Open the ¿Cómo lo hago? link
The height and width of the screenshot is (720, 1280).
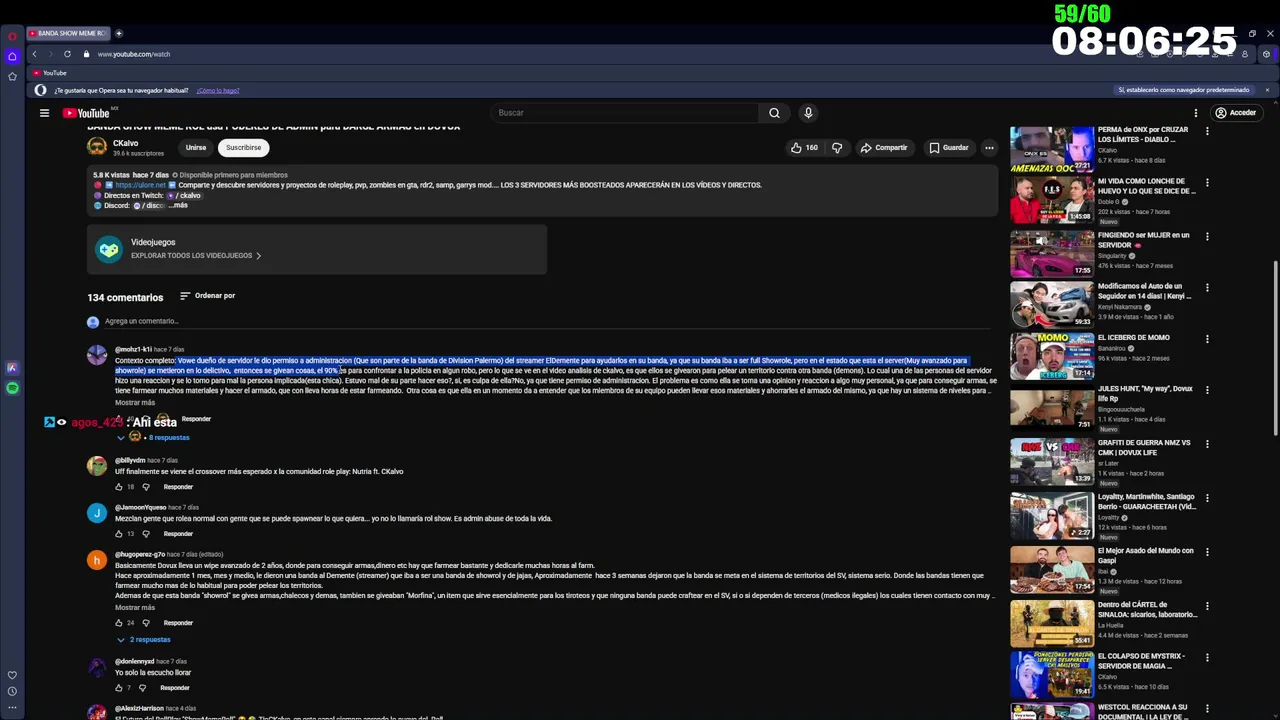(218, 91)
